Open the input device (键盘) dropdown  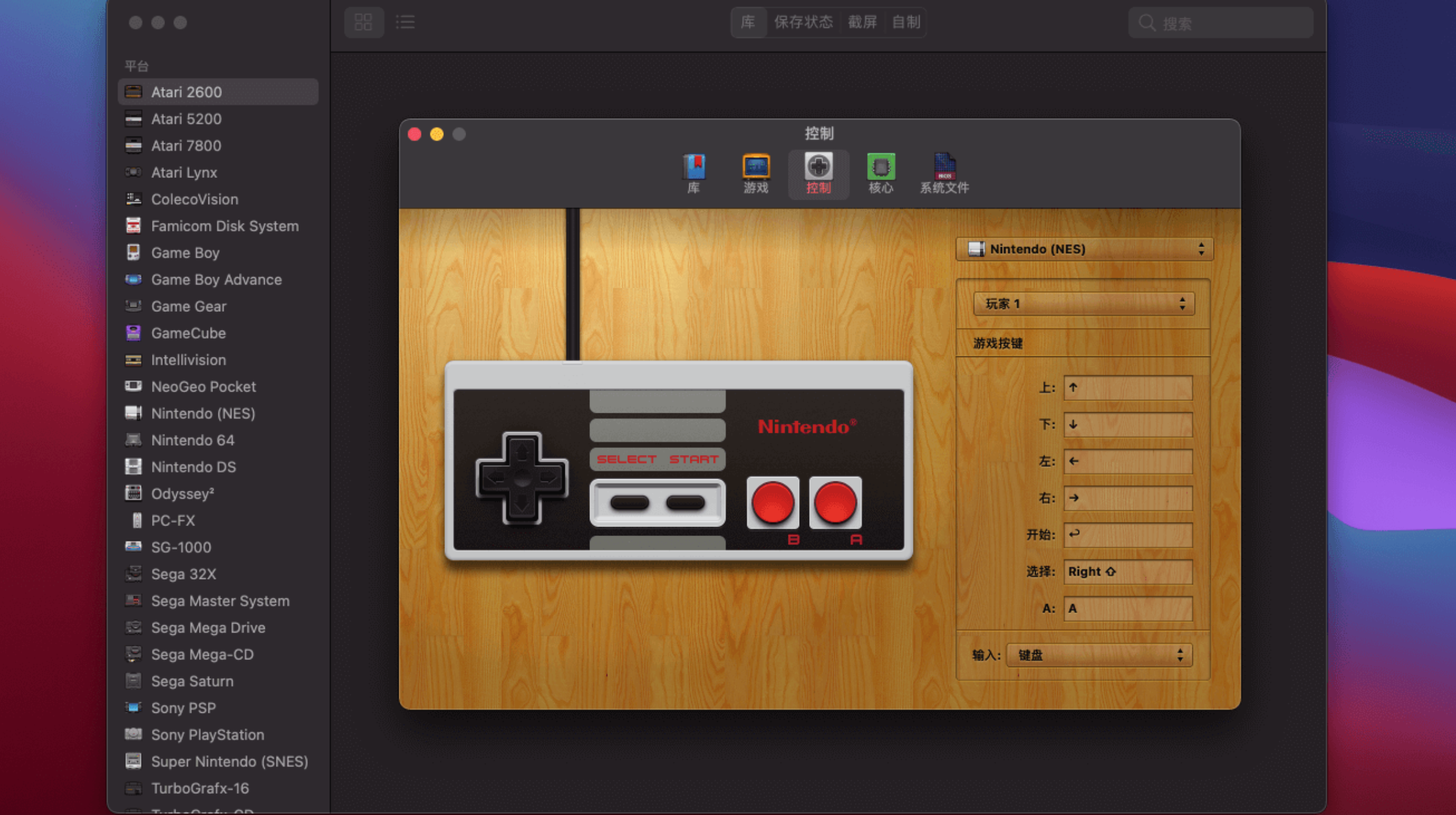pos(1099,655)
